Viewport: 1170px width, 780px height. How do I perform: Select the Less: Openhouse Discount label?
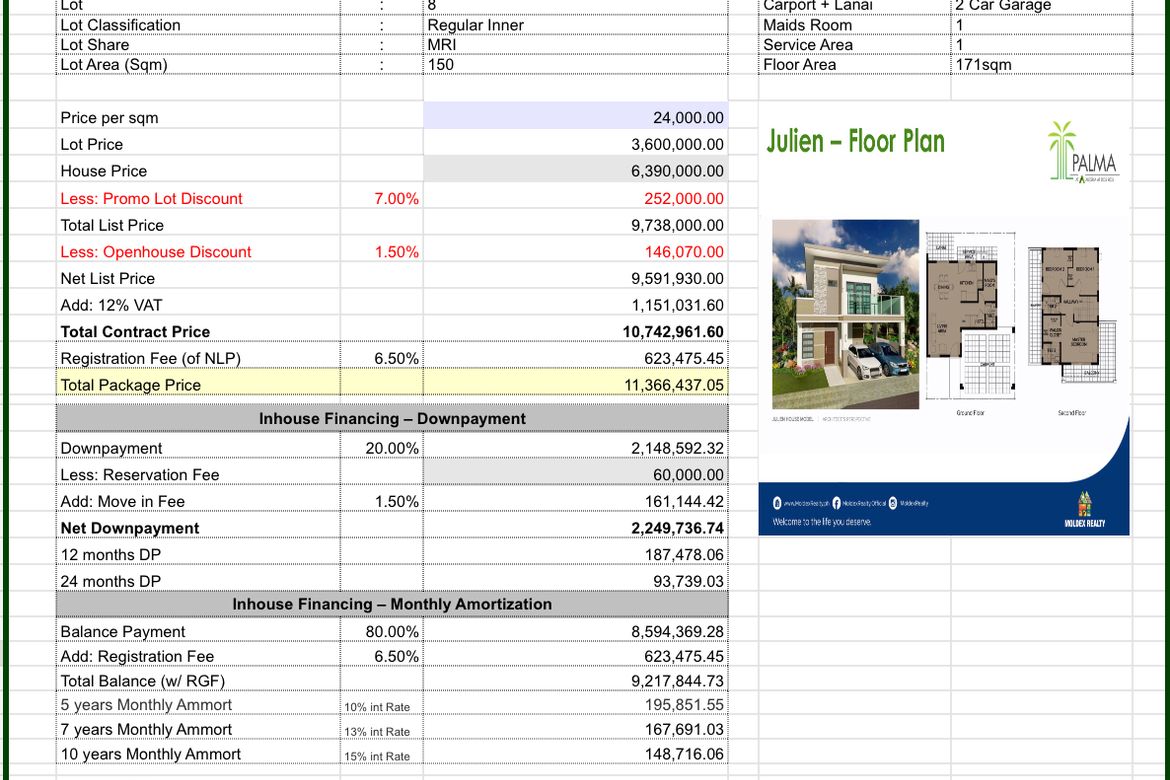pyautogui.click(x=156, y=252)
